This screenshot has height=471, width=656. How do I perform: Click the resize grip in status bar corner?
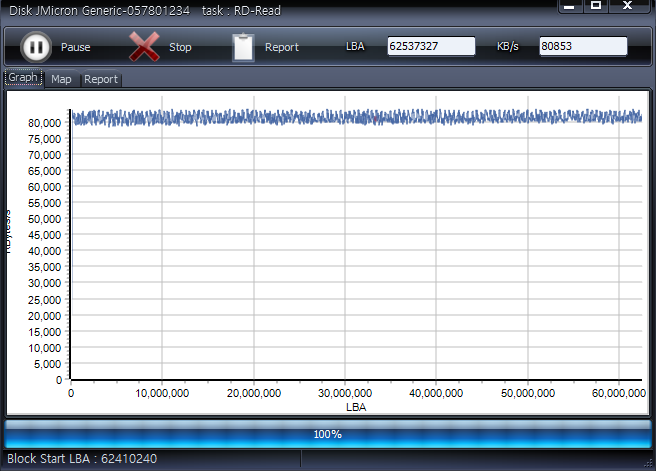tap(649, 463)
